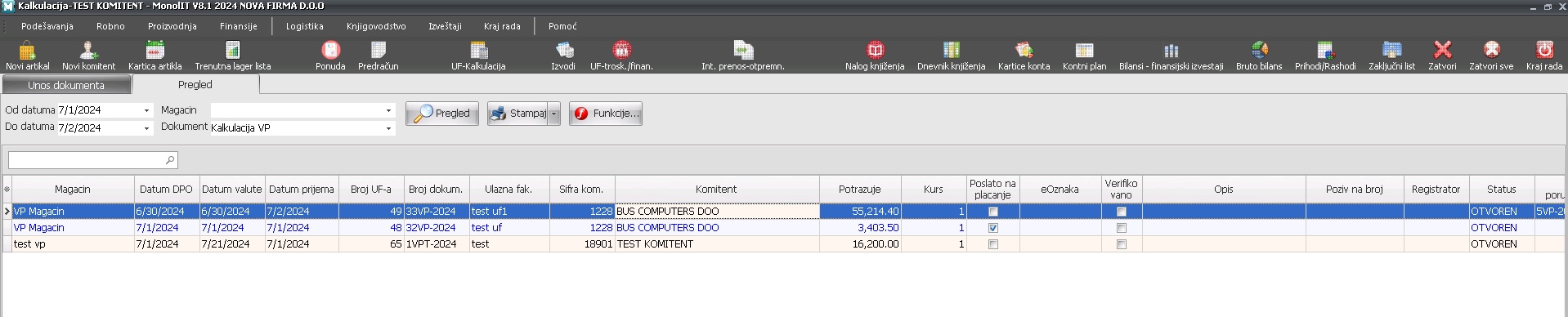Click the Stampaj button
The height and width of the screenshot is (317, 1568).
click(518, 114)
